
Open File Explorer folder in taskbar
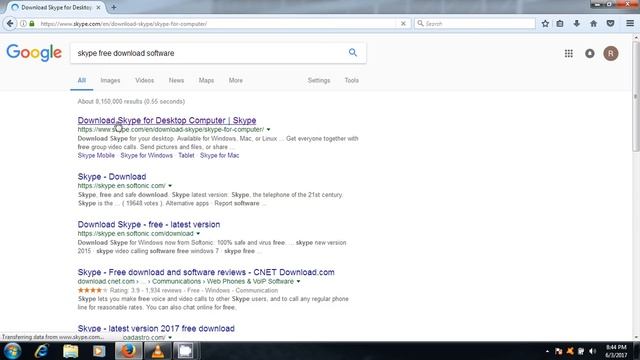70,351
